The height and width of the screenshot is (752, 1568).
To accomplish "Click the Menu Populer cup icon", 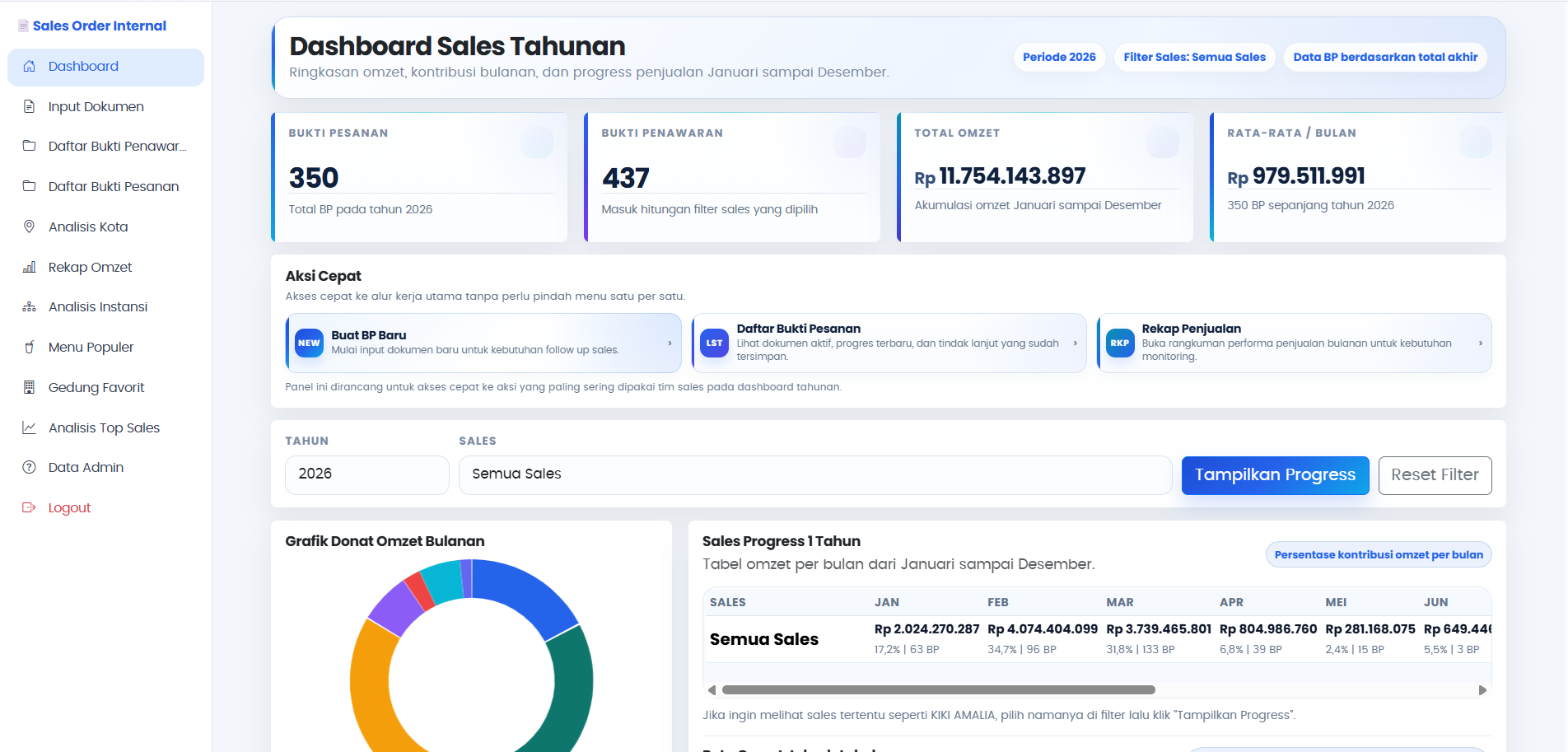I will click(x=30, y=347).
